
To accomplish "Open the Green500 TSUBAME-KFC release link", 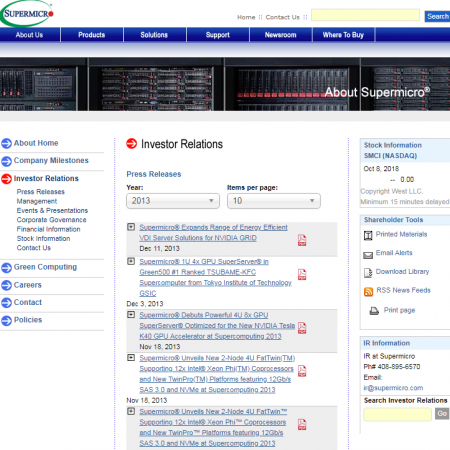I will coord(215,277).
